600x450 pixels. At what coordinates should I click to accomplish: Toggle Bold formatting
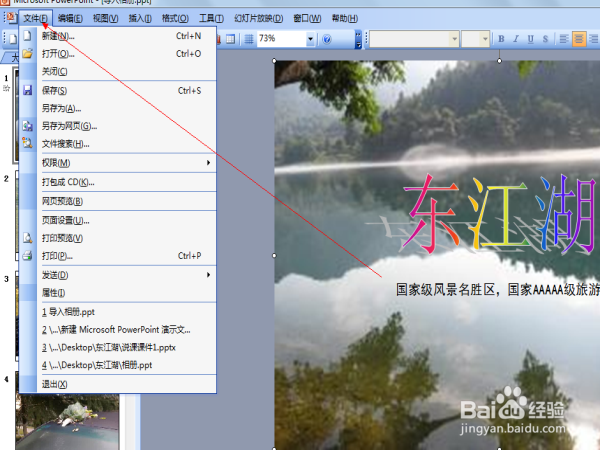tap(501, 39)
